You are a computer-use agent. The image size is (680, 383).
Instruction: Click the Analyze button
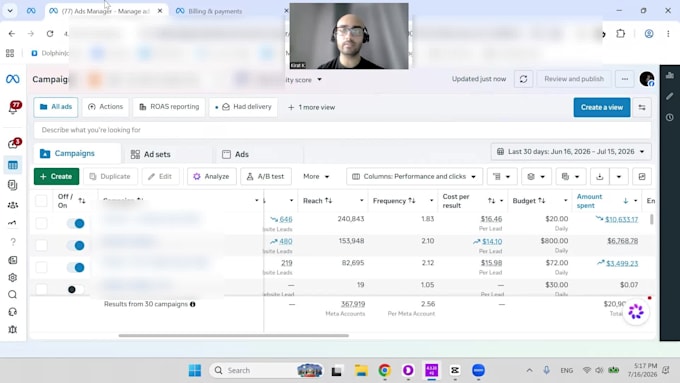click(x=211, y=177)
